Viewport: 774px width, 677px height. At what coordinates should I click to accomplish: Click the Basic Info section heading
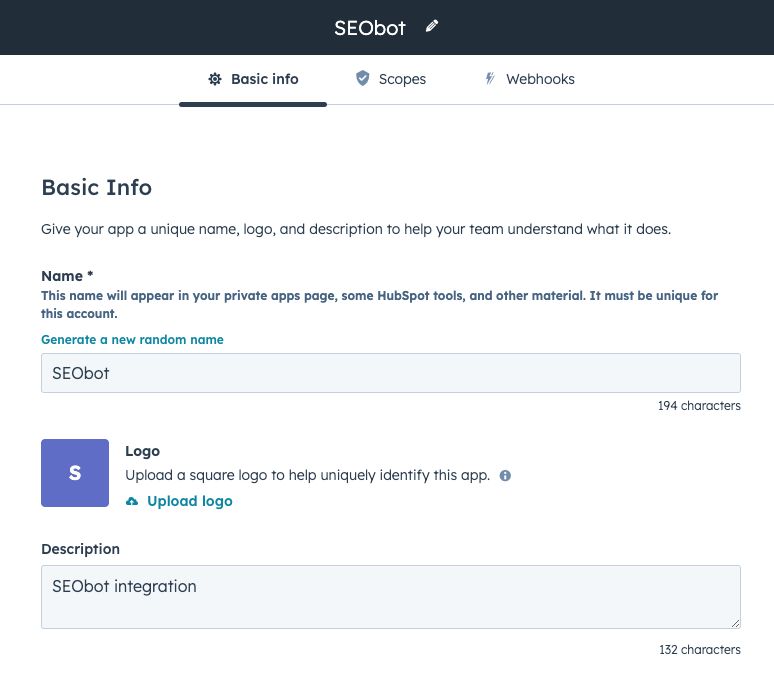coord(96,187)
